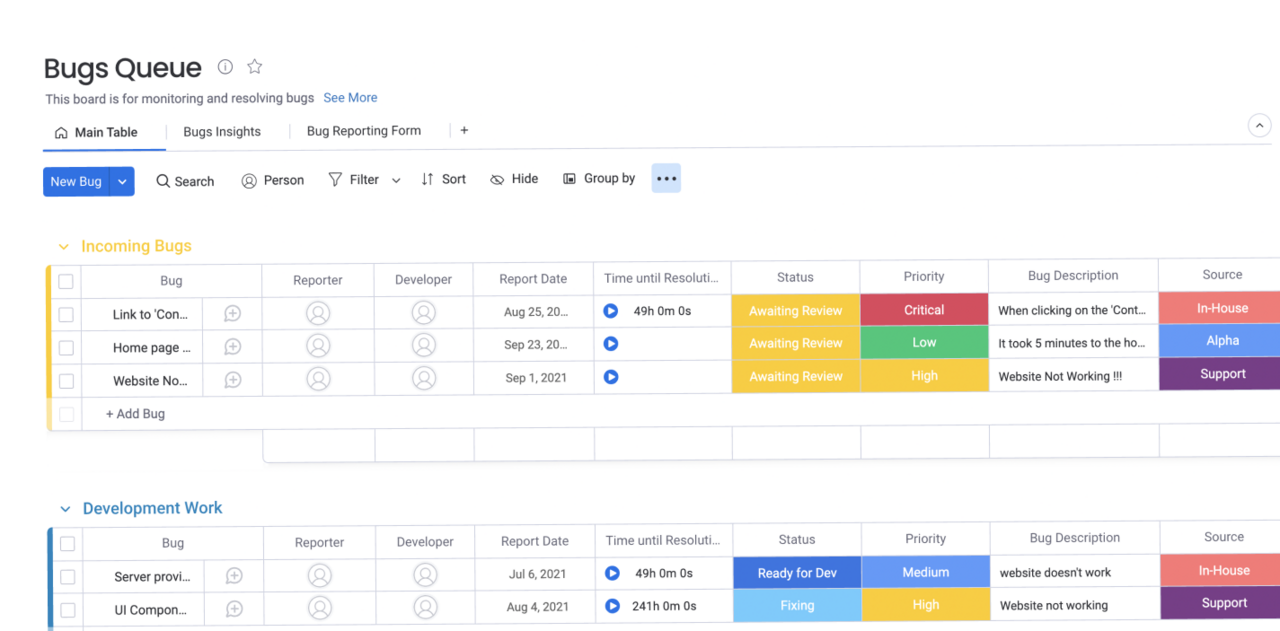The width and height of the screenshot is (1280, 631).
Task: Switch to the Bugs Insights tab
Action: [222, 132]
